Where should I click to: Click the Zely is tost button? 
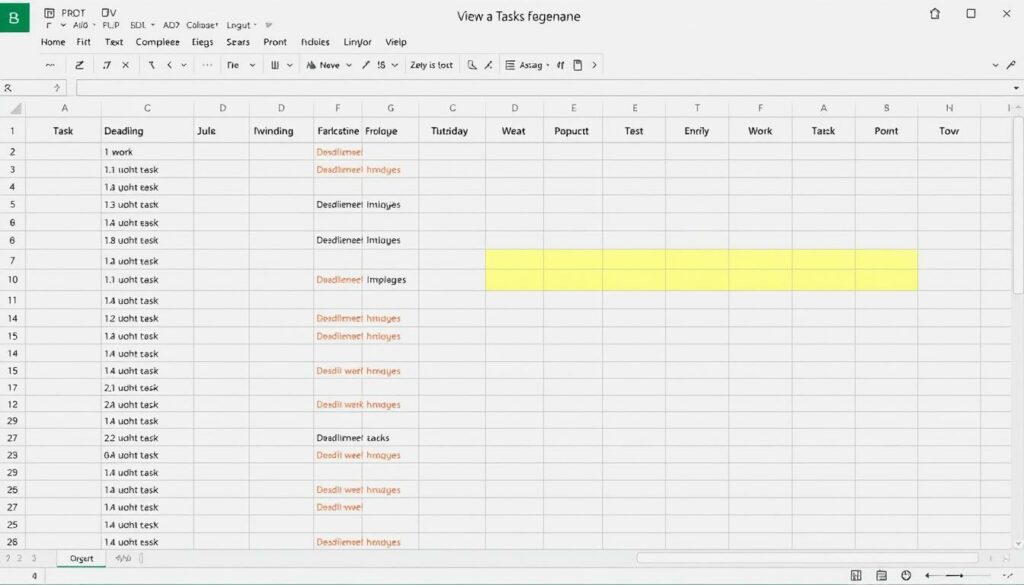431,65
